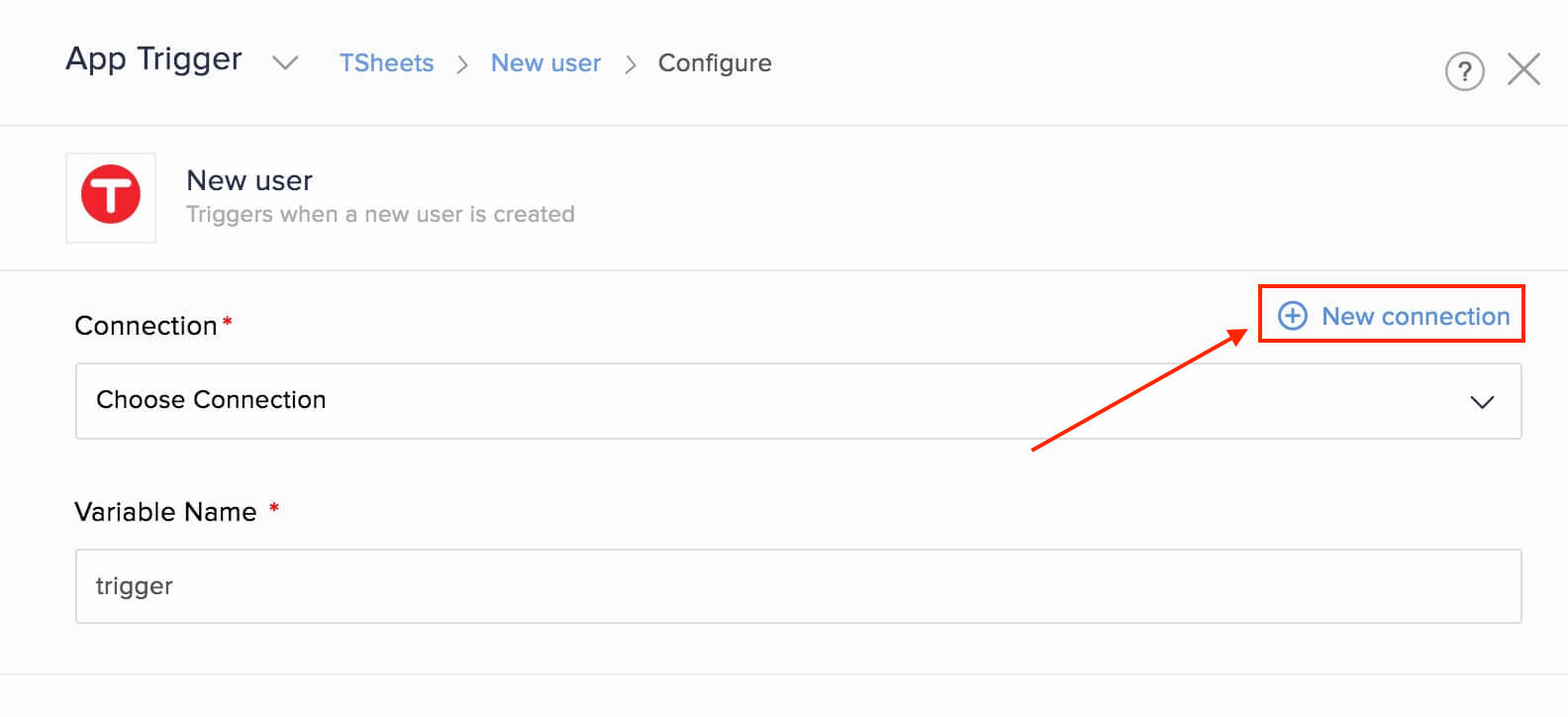Image resolution: width=1568 pixels, height=717 pixels.
Task: Click the arrow separator before Configure breadcrumb
Action: [631, 64]
